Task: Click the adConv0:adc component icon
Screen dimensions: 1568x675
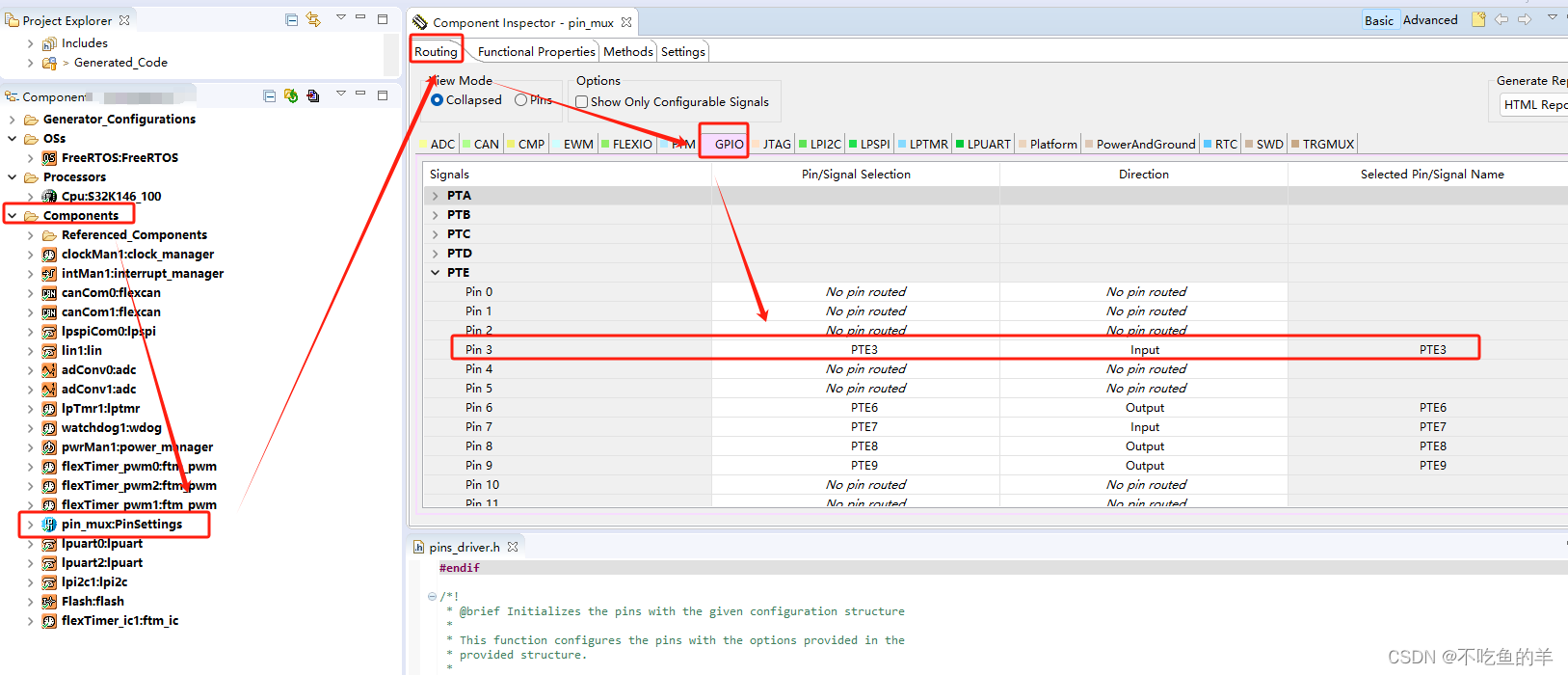Action: click(49, 370)
